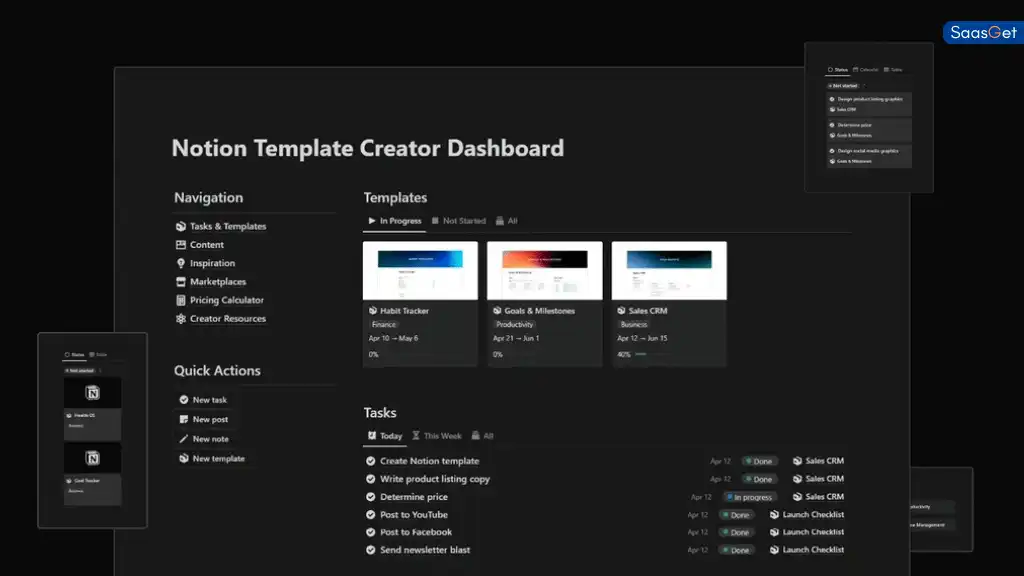
Task: Click Done status on Write product listing copy
Action: pyautogui.click(x=759, y=479)
